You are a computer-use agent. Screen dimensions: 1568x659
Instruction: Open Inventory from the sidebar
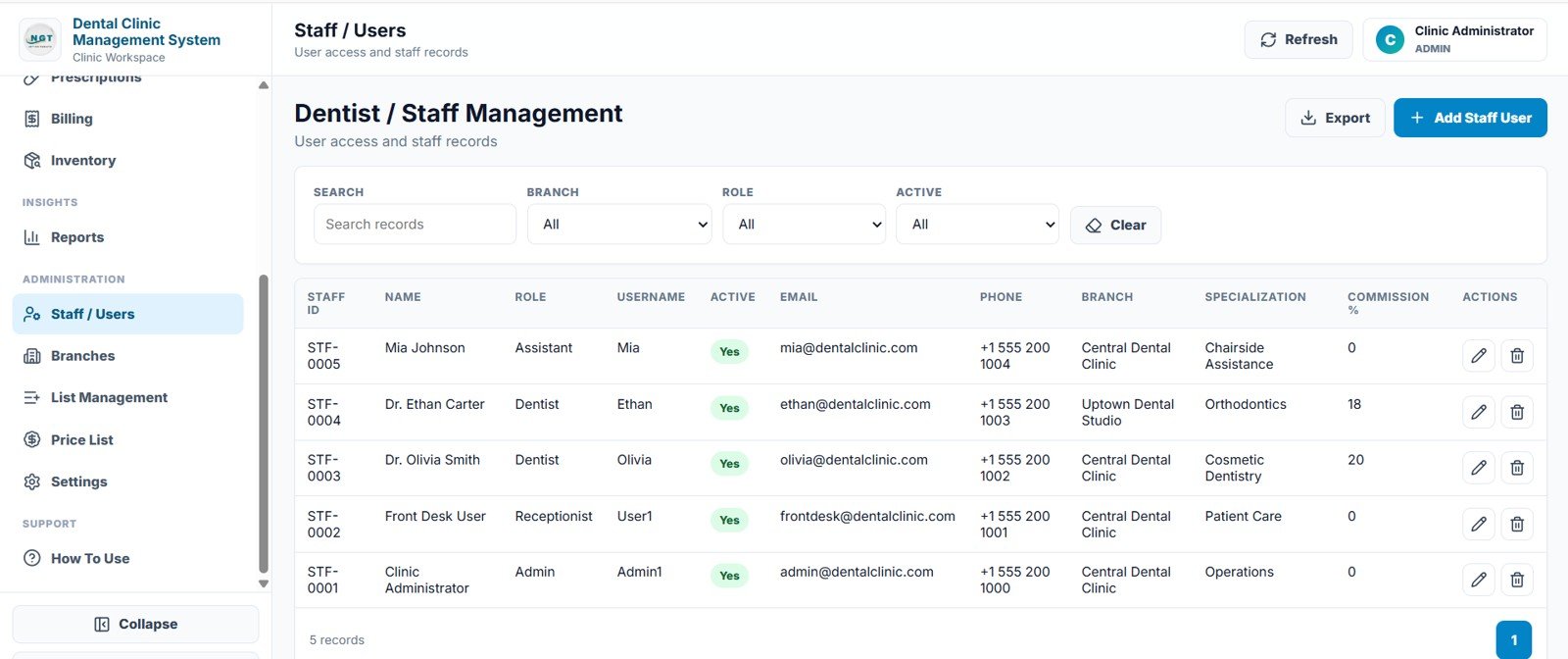click(x=127, y=161)
